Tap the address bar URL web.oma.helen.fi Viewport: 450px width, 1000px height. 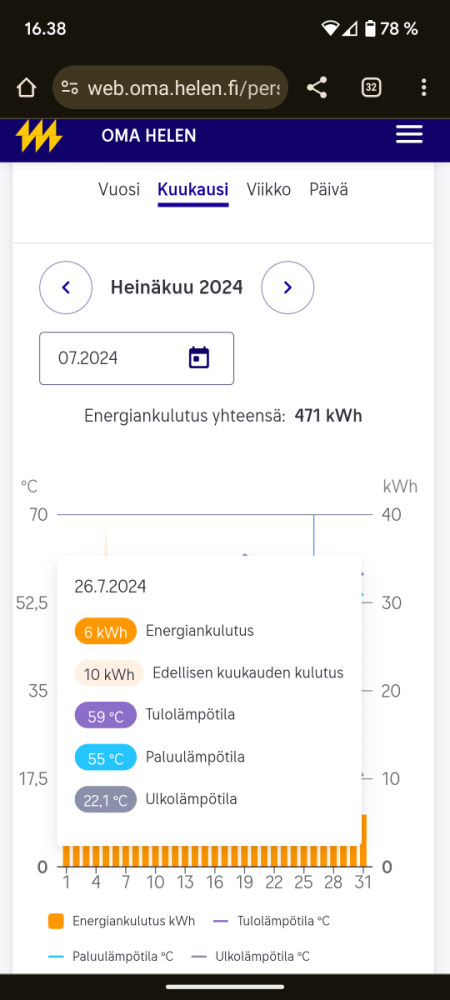184,87
